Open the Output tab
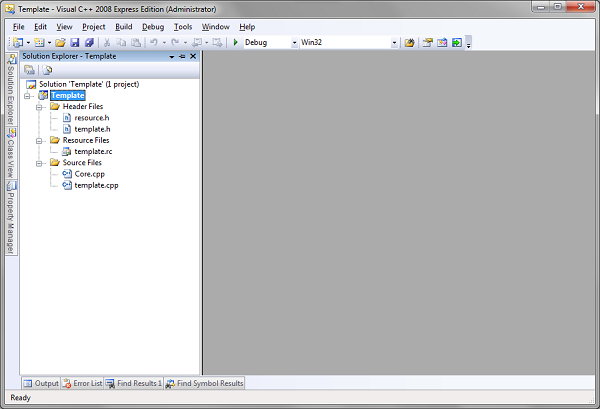600x409 pixels. point(41,383)
